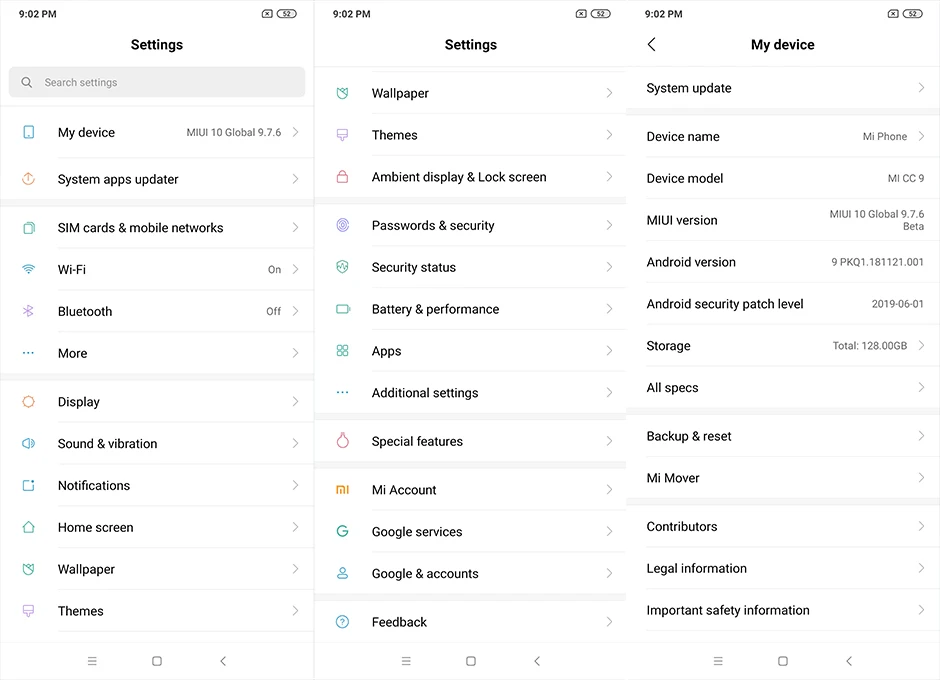Tap the Battery & performance icon
The width and height of the screenshot is (940, 680).
tap(343, 309)
